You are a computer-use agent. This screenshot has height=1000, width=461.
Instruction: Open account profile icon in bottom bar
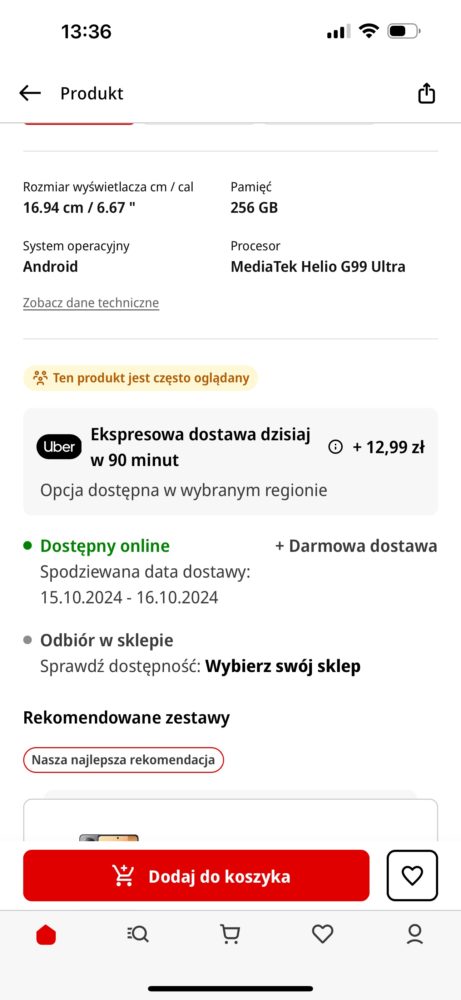(415, 934)
